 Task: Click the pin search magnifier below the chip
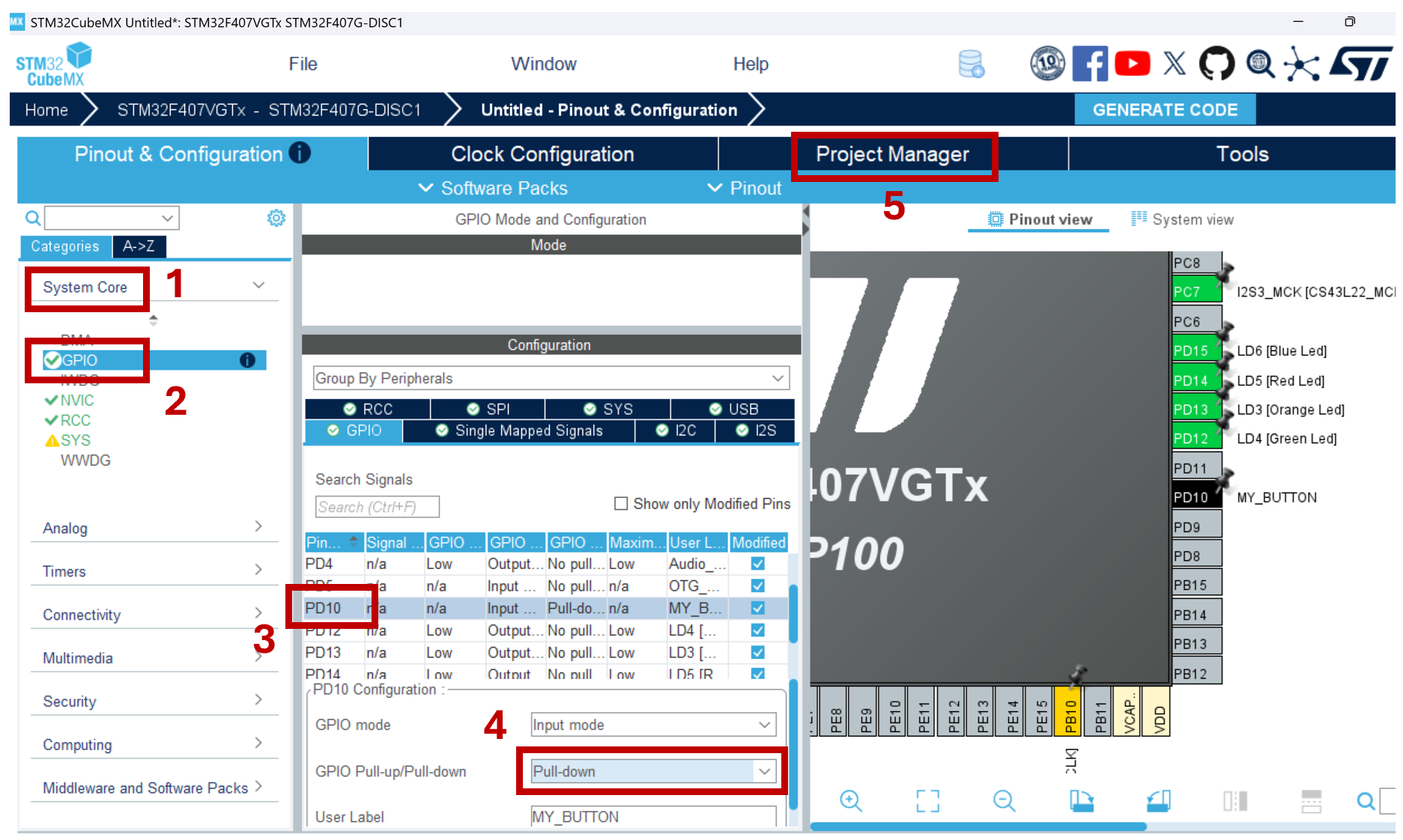(1366, 801)
